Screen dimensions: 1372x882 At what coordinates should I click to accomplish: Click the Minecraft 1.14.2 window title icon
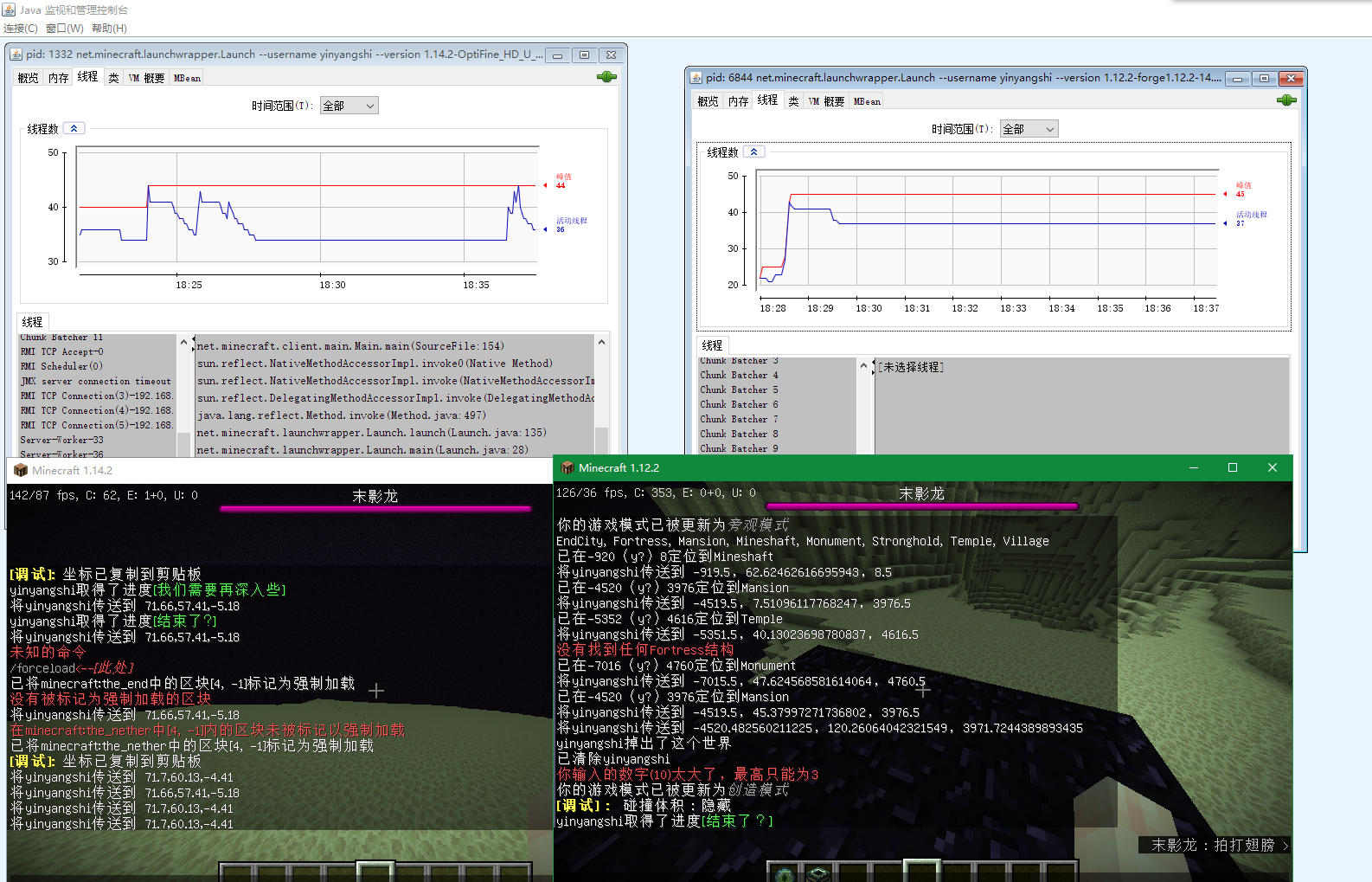click(x=21, y=470)
